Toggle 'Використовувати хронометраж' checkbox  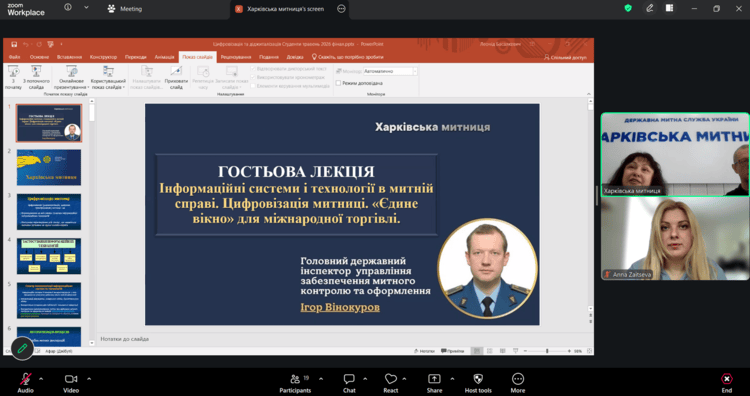click(254, 77)
